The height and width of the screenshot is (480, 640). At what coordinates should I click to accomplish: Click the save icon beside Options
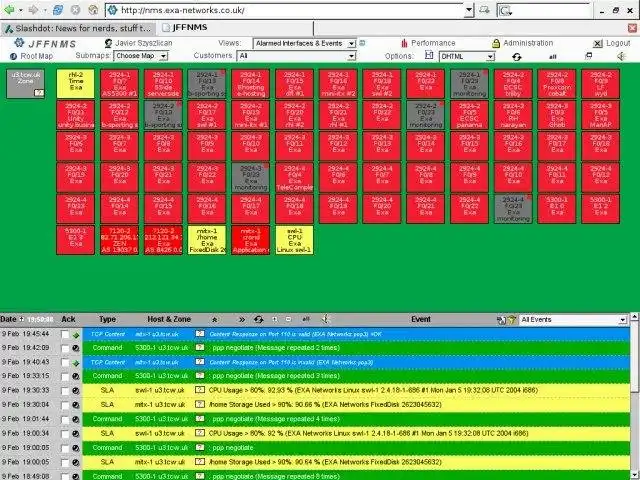point(429,55)
